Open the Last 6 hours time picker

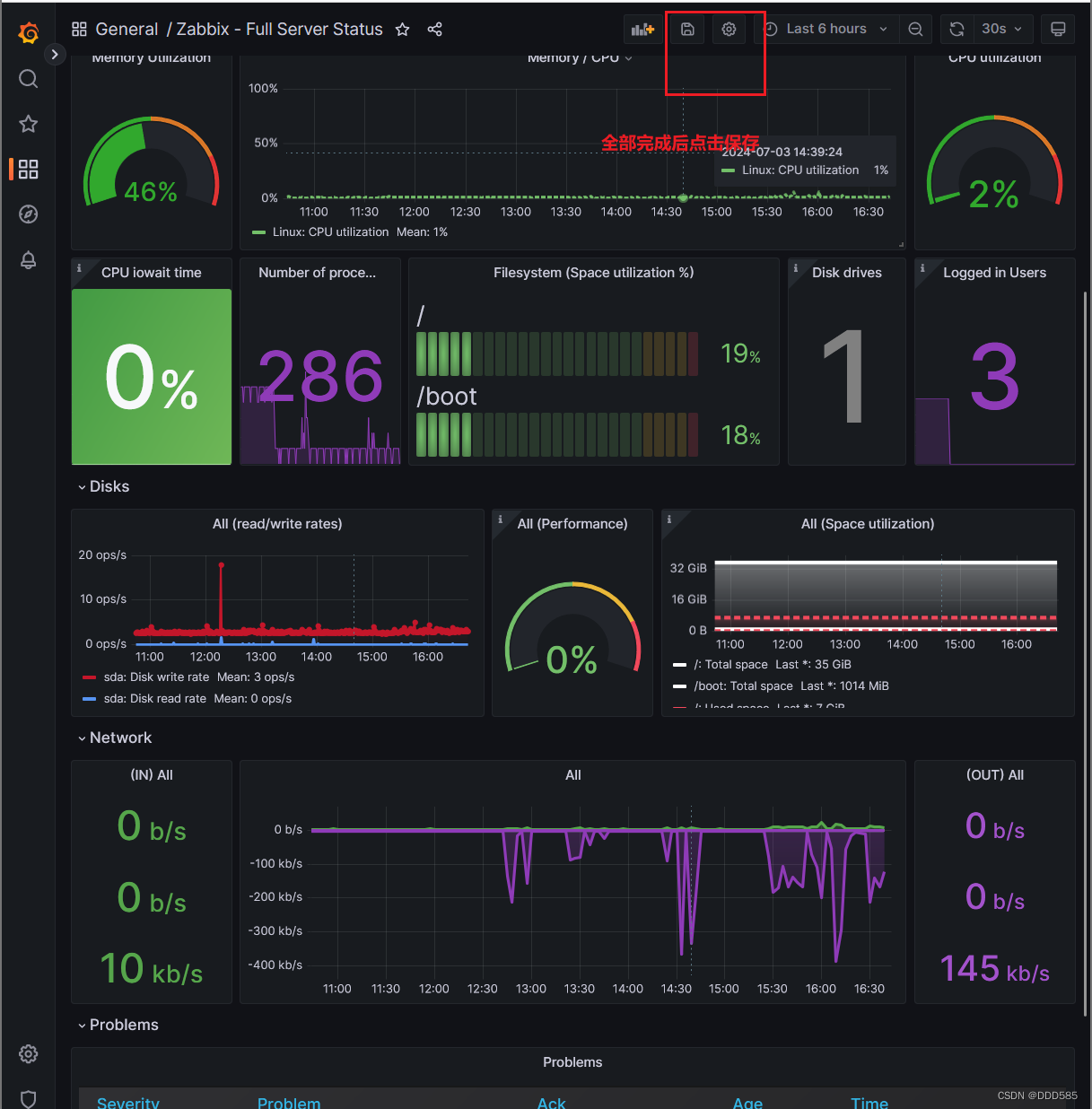pyautogui.click(x=826, y=30)
